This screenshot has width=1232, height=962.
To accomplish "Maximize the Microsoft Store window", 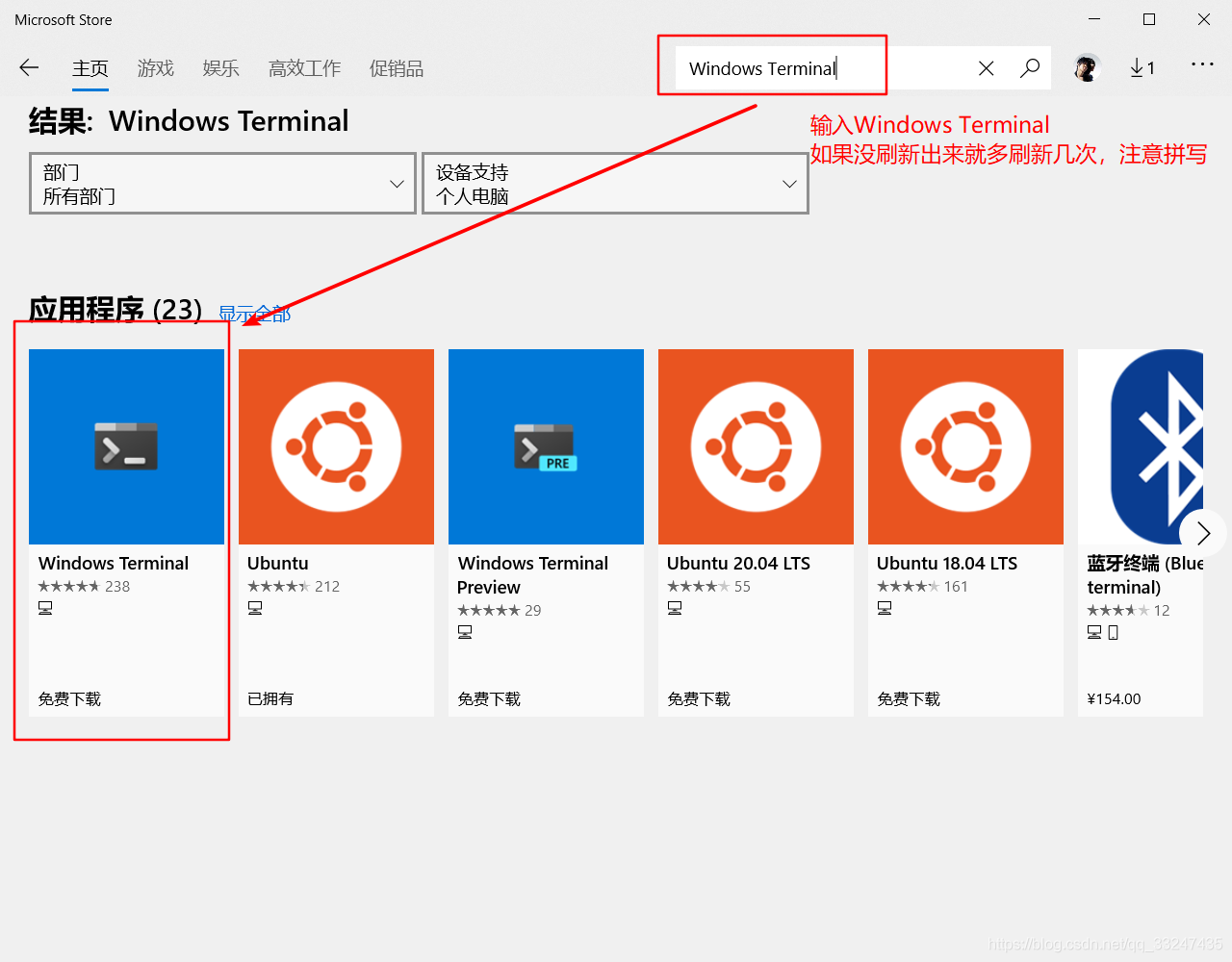I will pos(1149,19).
